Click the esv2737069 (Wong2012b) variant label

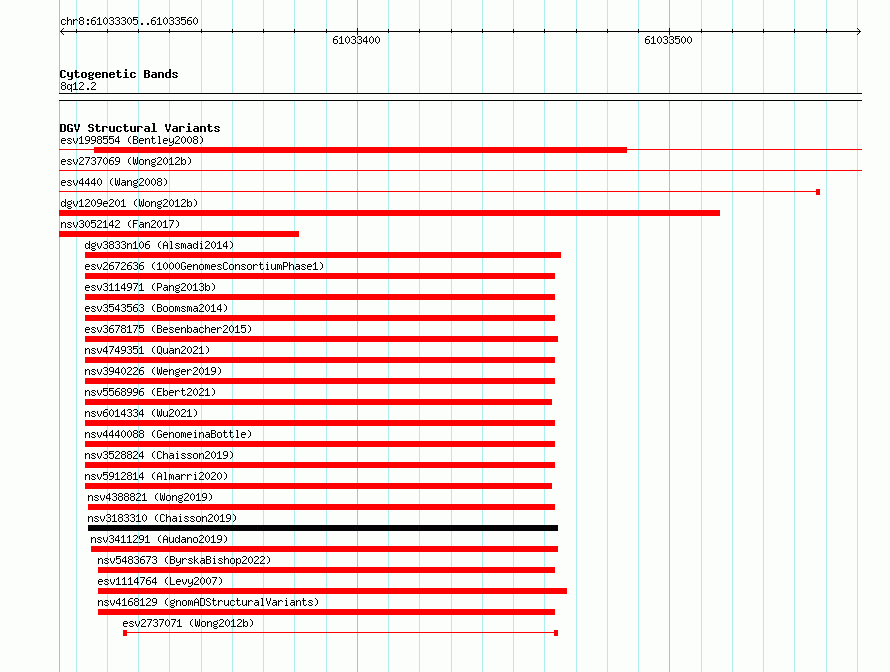click(126, 161)
